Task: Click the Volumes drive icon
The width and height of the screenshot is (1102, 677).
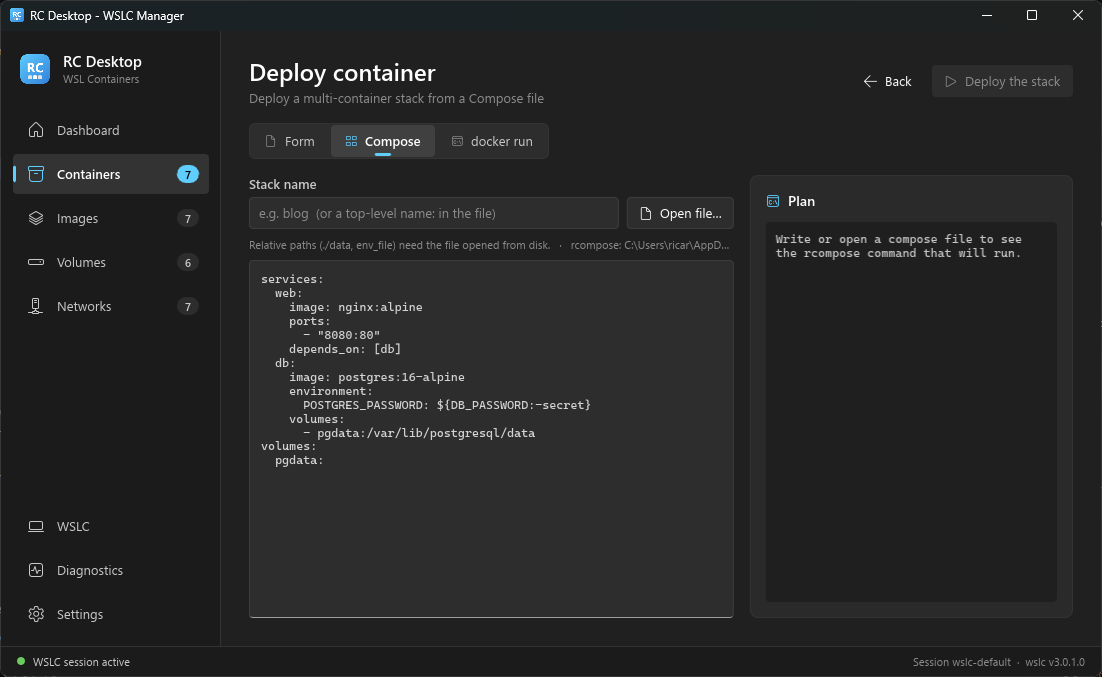Action: 36,262
